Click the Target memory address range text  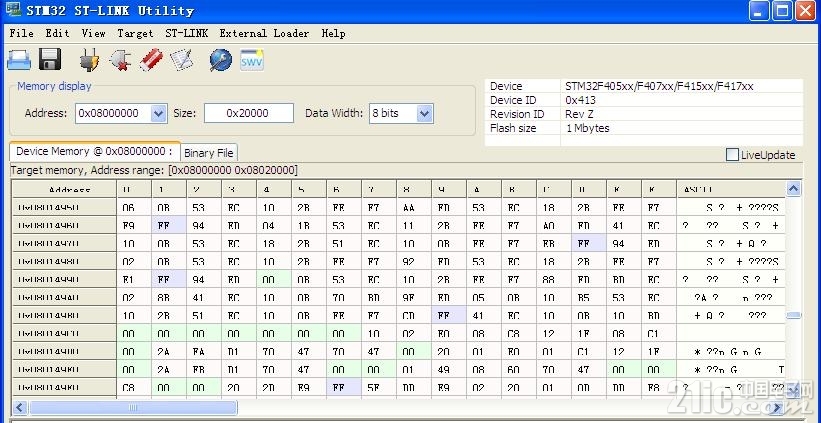point(154,170)
